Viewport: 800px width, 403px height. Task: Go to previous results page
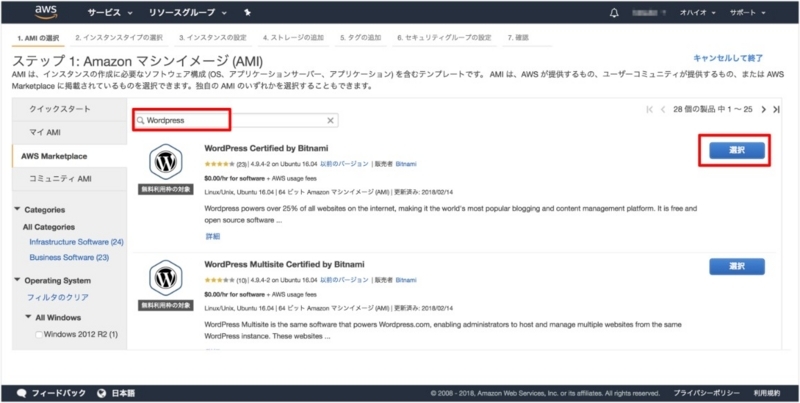click(663, 109)
